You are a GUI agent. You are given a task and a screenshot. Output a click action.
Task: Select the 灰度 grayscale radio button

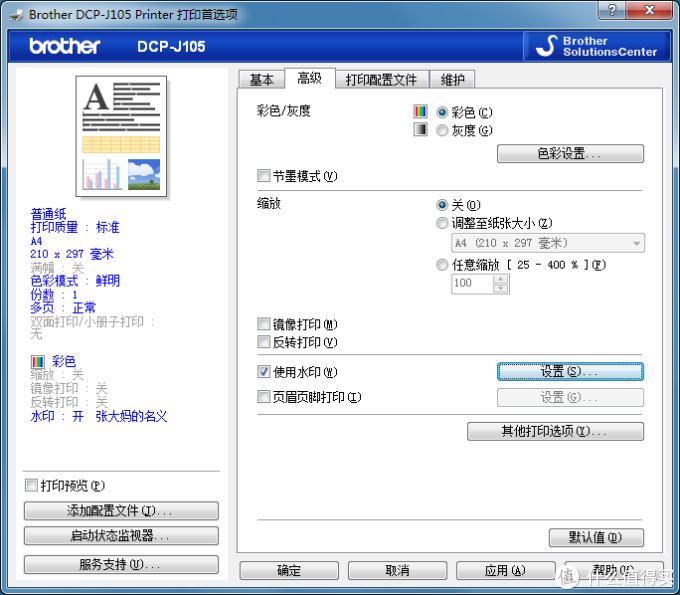(442, 130)
